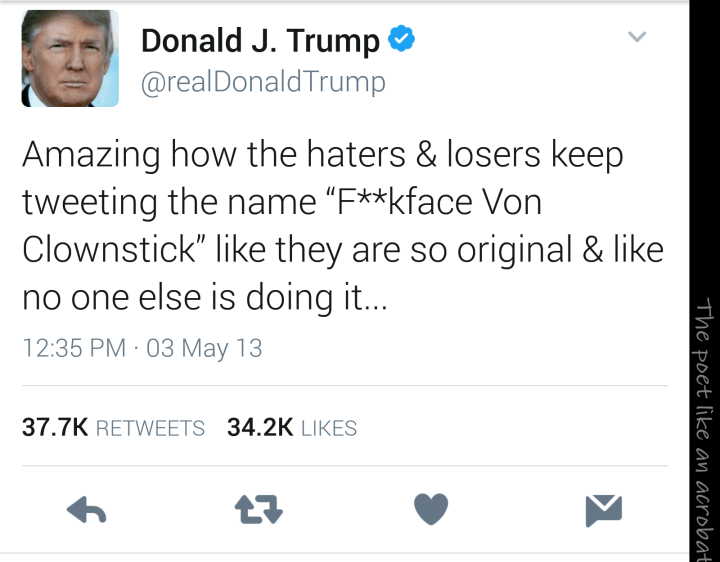This screenshot has height=562, width=720.
Task: Click the Donald J. Trump display name
Action: 260,41
